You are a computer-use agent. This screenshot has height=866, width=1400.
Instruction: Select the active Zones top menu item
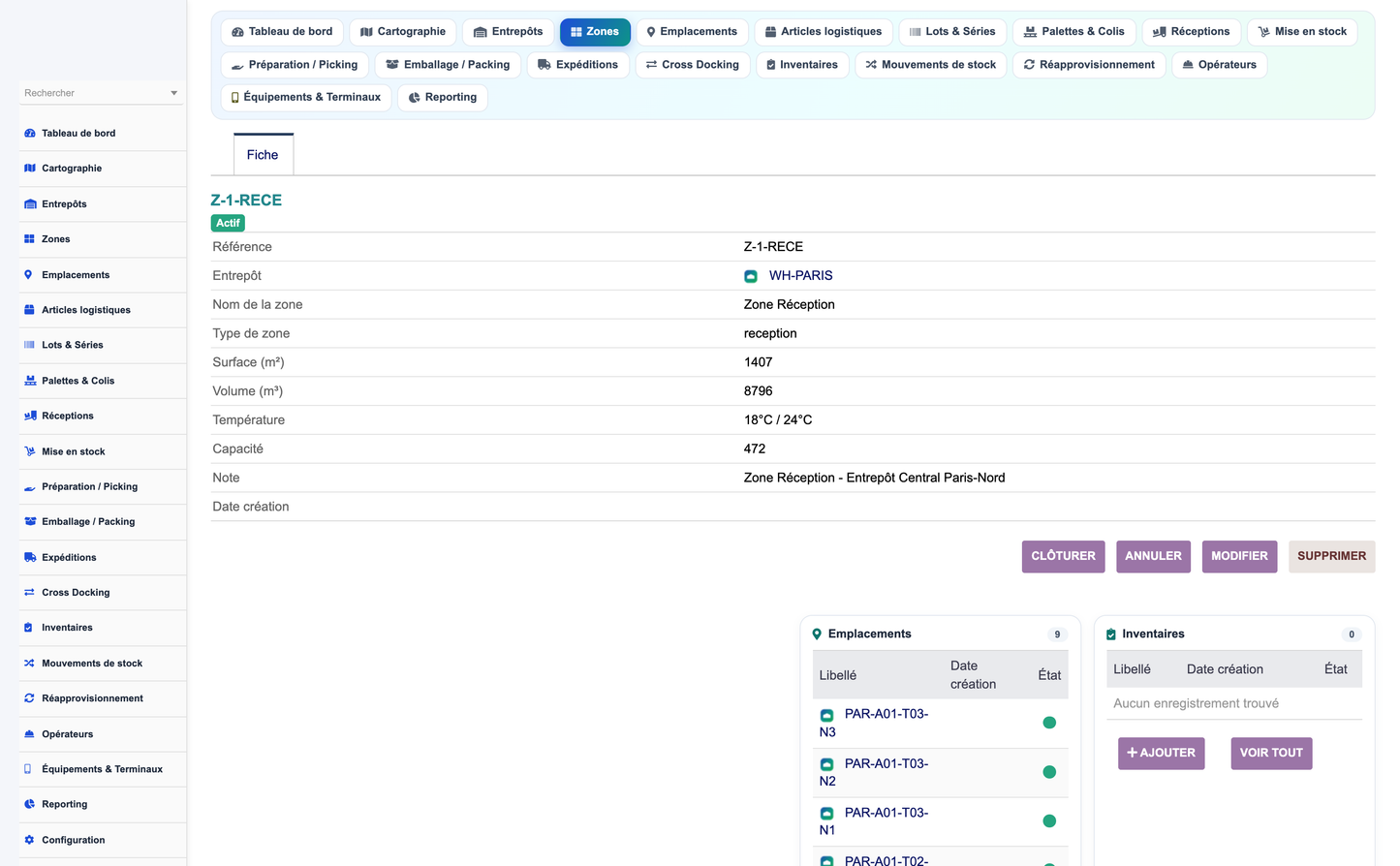(595, 32)
